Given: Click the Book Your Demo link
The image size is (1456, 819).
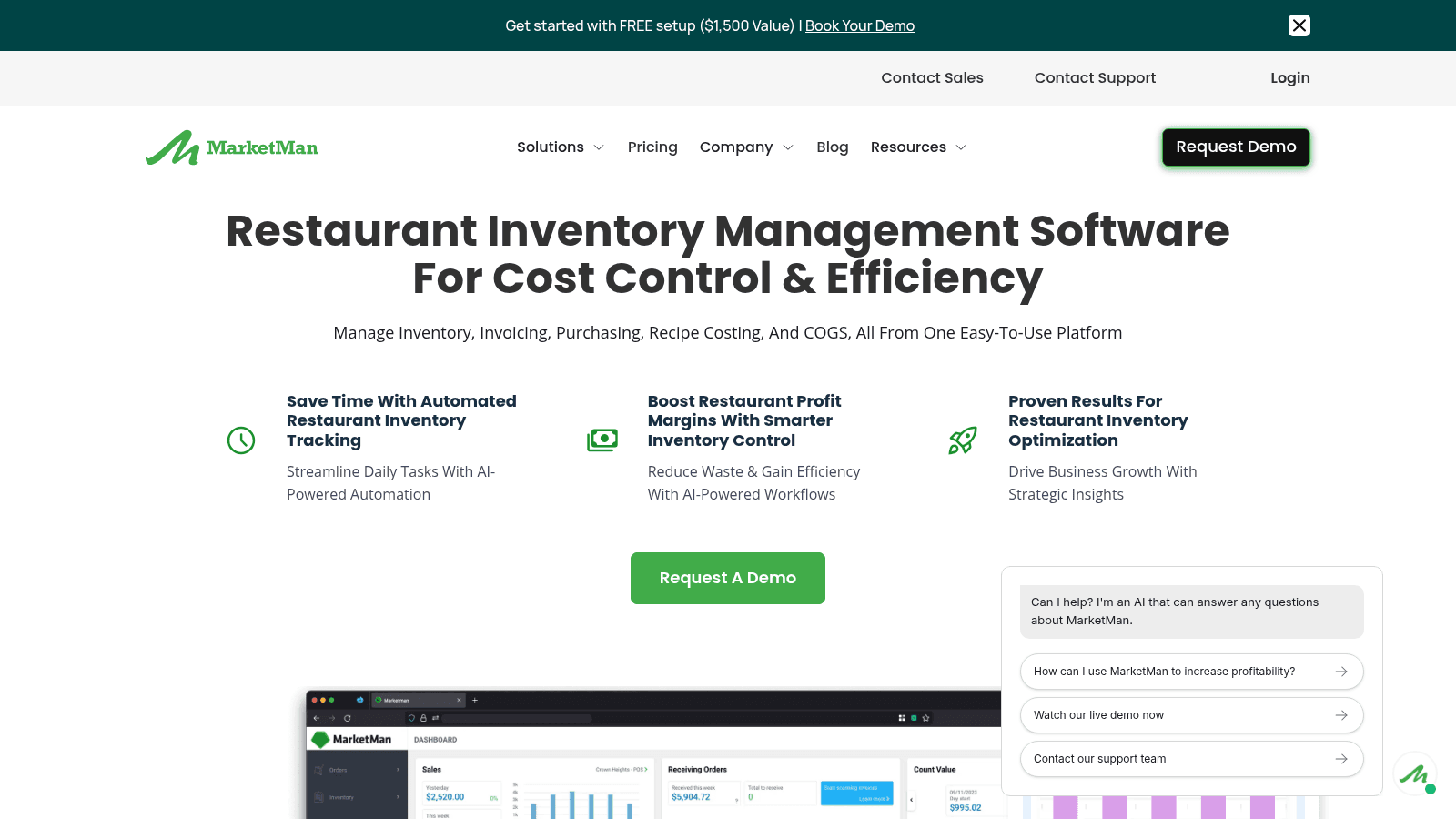Looking at the screenshot, I should (x=860, y=25).
